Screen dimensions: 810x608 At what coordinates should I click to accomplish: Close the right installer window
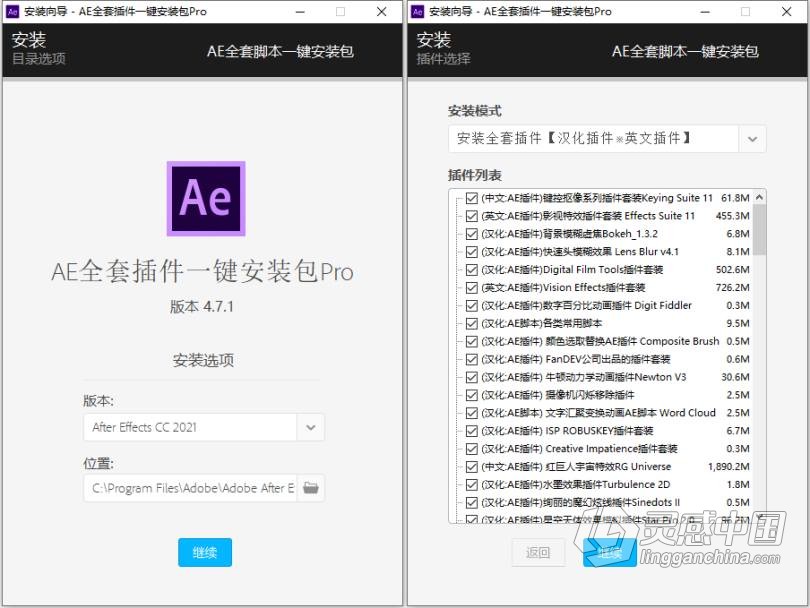(786, 11)
